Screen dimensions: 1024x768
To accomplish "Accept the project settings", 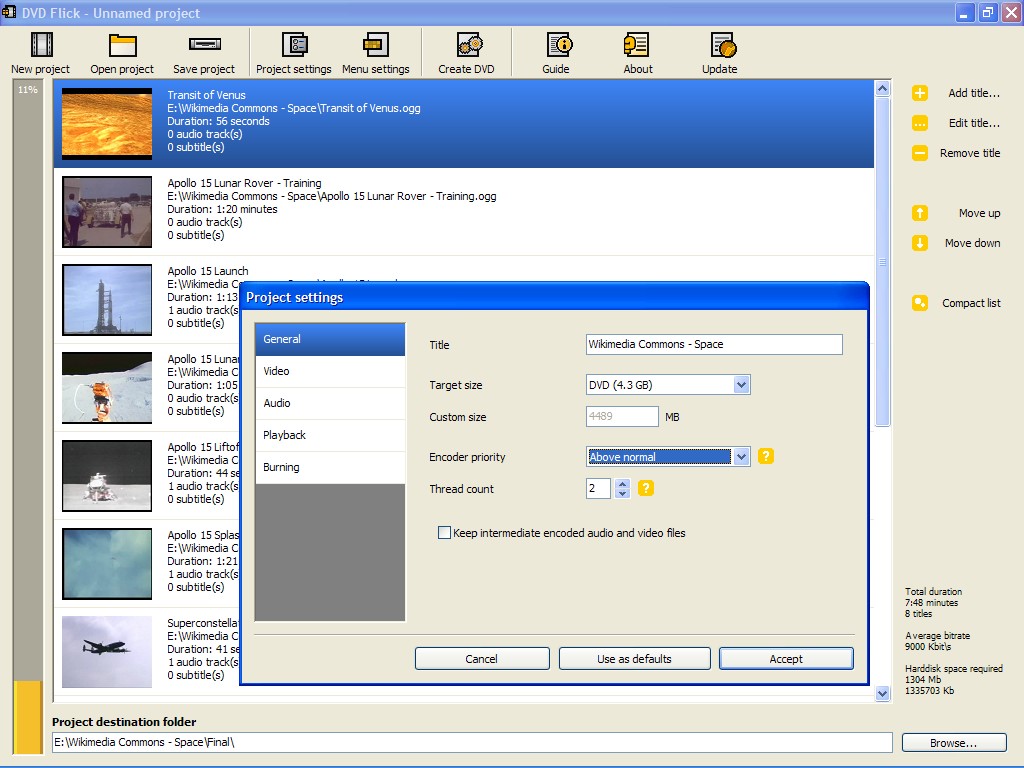I will [x=786, y=658].
